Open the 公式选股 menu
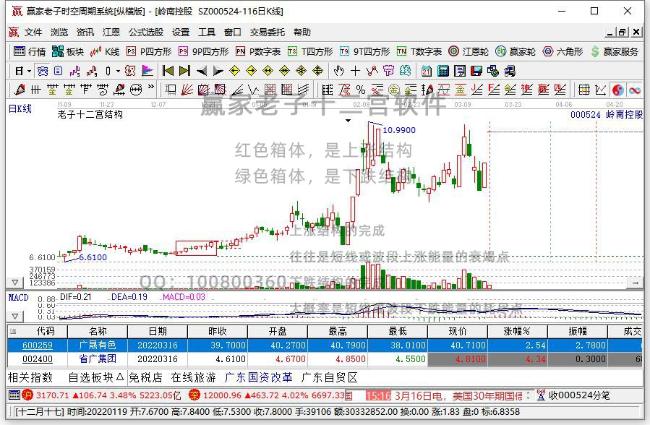 tap(146, 32)
